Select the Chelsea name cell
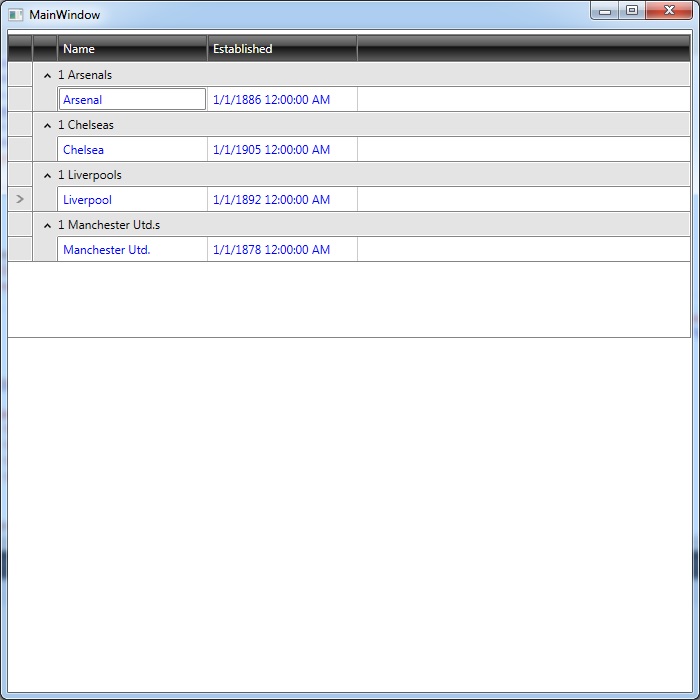 pyautogui.click(x=132, y=149)
